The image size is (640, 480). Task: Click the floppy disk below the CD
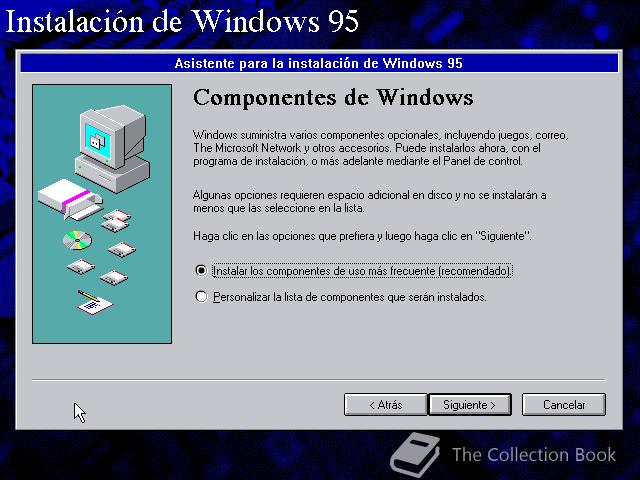click(81, 267)
